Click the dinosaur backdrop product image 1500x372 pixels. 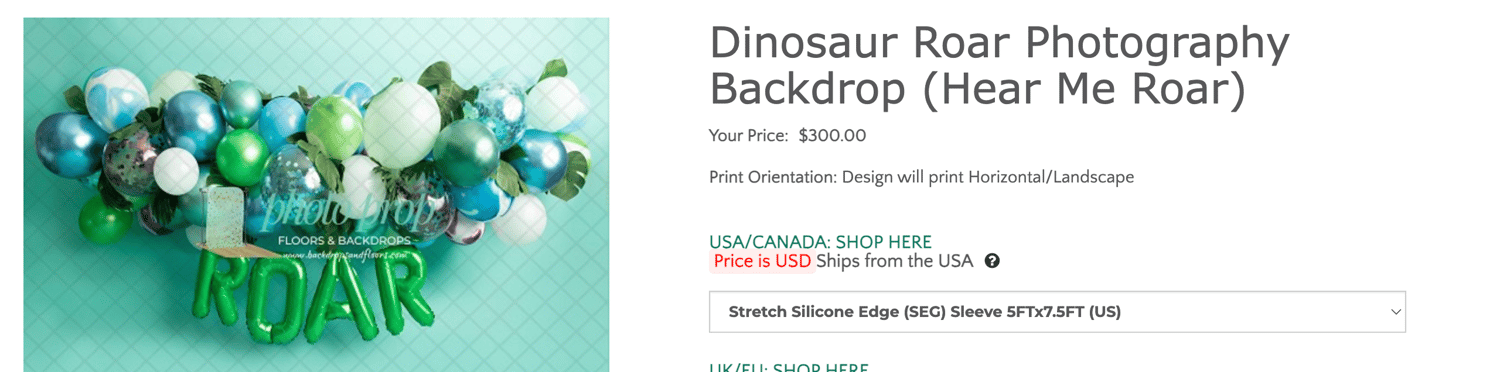click(316, 195)
